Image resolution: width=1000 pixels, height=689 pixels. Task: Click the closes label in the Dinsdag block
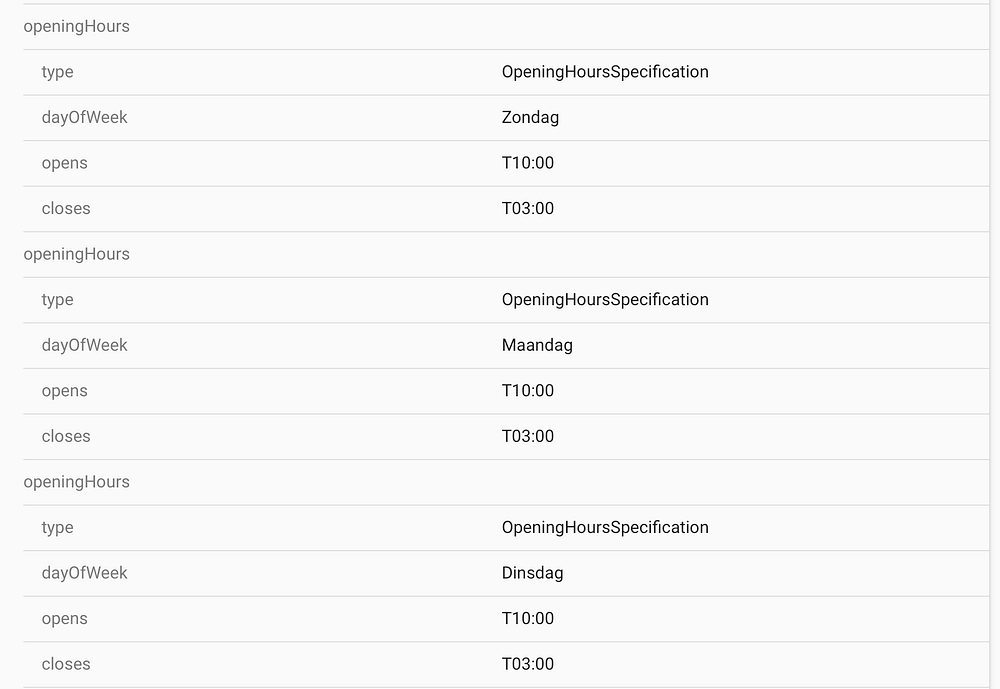[x=66, y=664]
